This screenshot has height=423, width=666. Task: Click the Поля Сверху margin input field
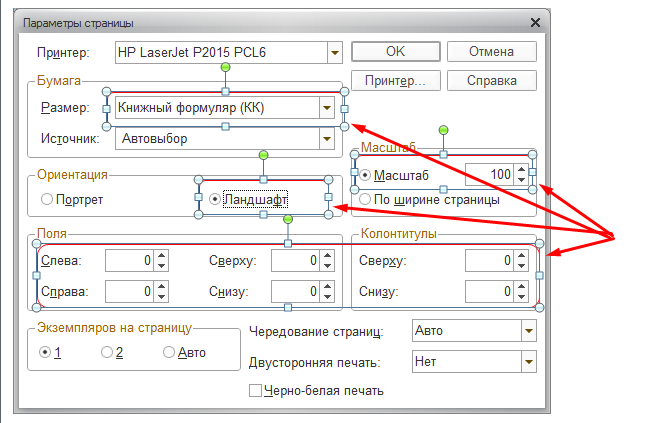(x=296, y=260)
